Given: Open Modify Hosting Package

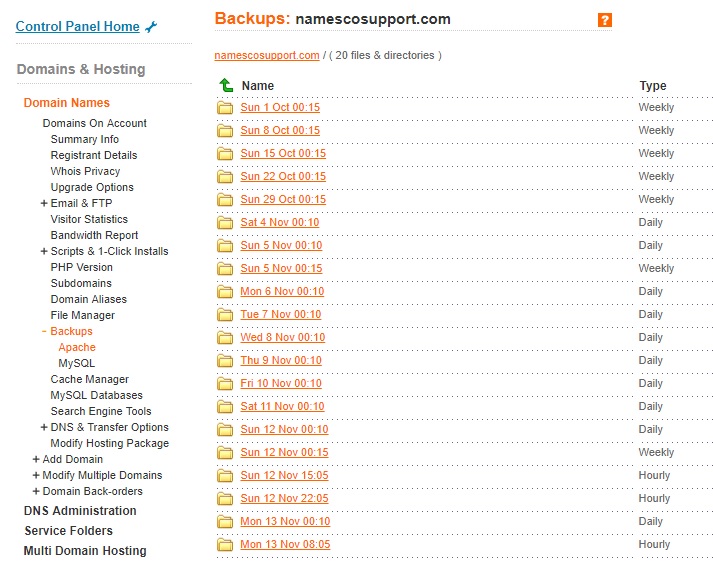Looking at the screenshot, I should coord(110,443).
